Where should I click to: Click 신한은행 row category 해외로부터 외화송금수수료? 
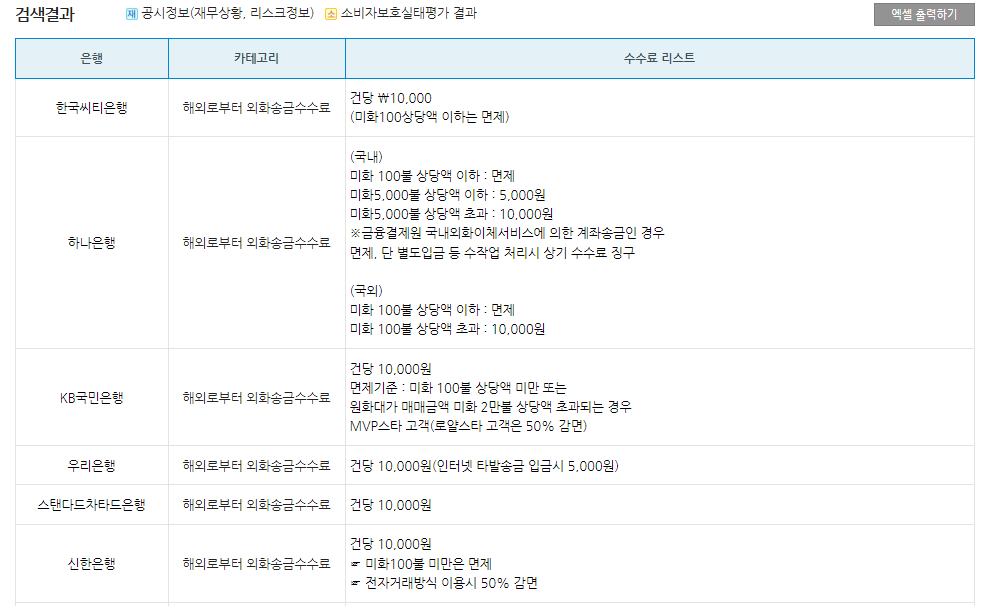pos(257,564)
